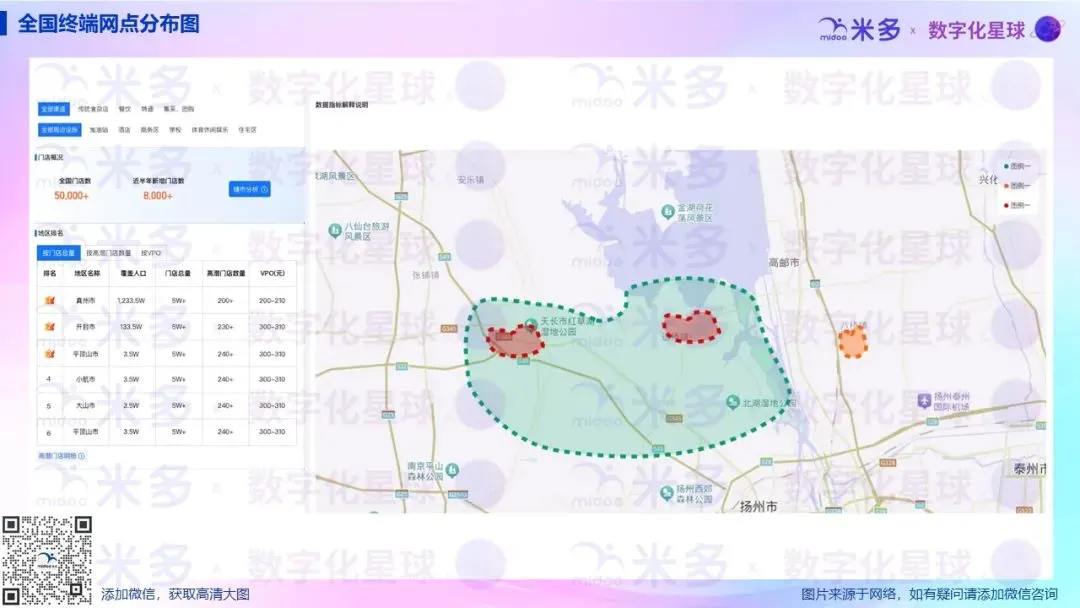Click the midoo 米多 logo
Image resolution: width=1080 pixels, height=608 pixels.
click(859, 30)
